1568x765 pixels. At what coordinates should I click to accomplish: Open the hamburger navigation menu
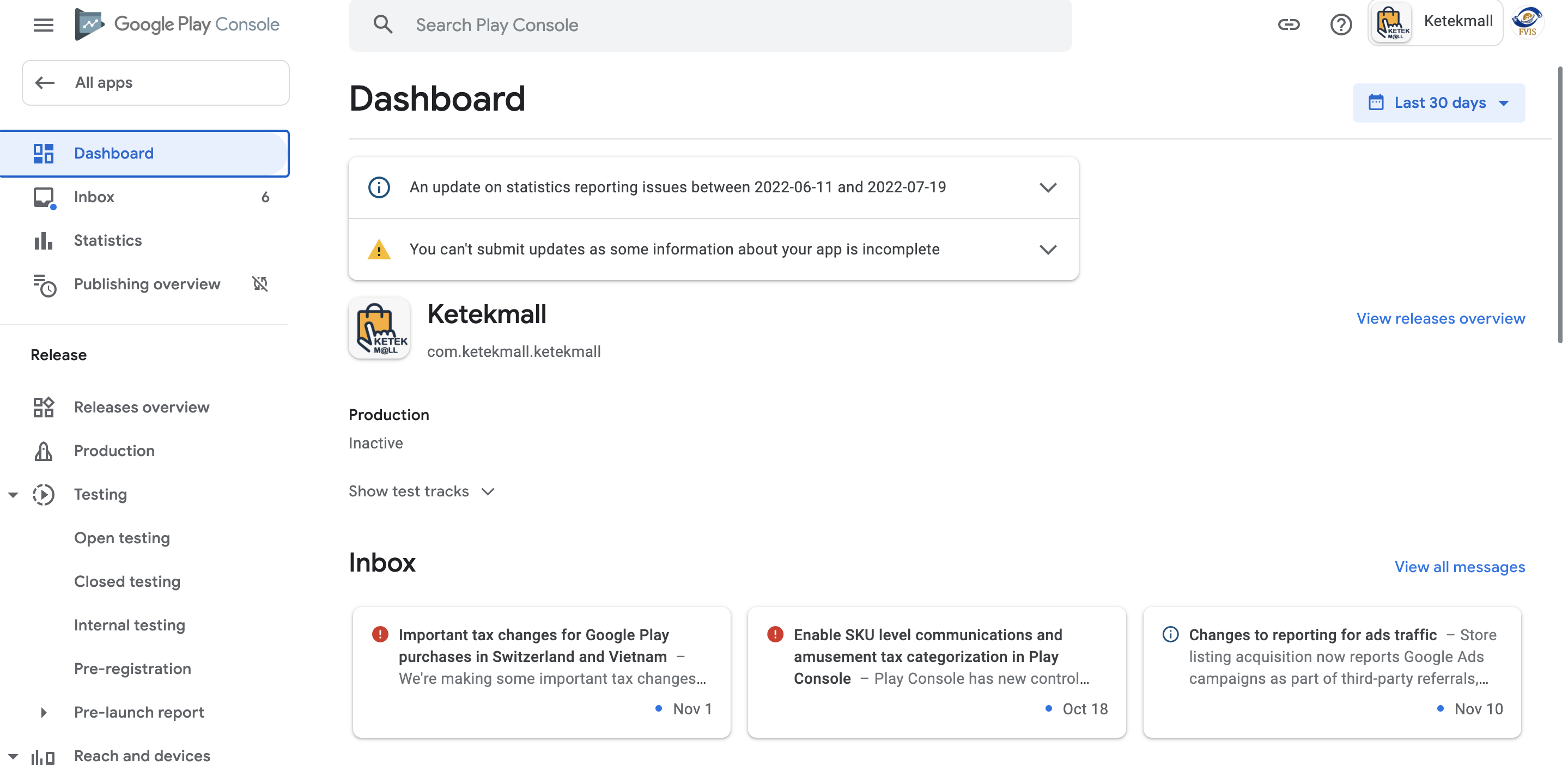[43, 25]
